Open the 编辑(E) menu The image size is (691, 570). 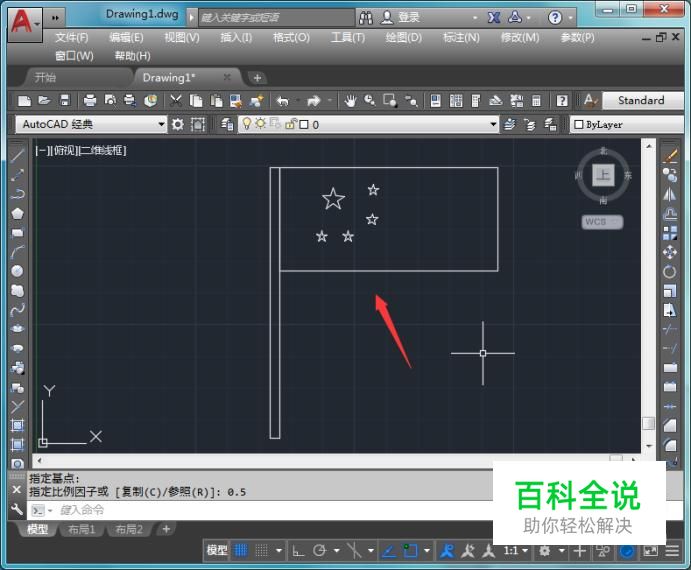point(126,38)
